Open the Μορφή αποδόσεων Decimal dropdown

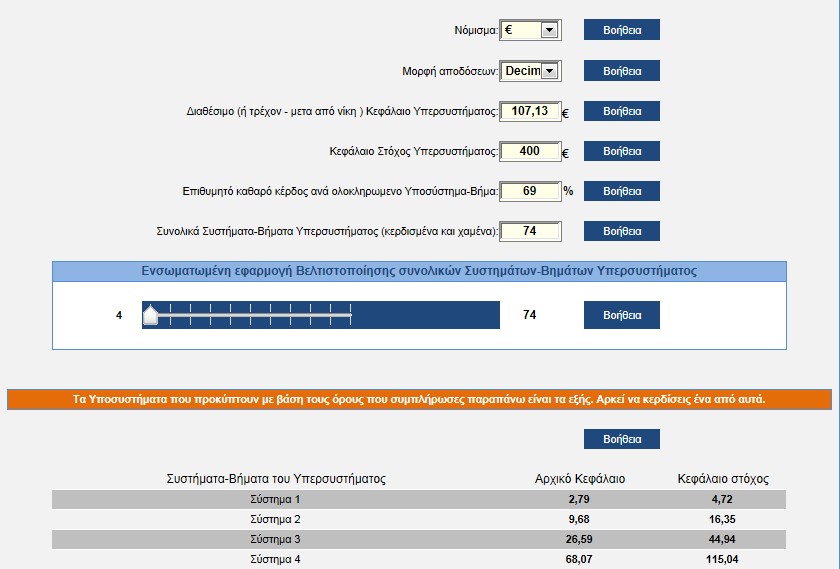[x=530, y=71]
